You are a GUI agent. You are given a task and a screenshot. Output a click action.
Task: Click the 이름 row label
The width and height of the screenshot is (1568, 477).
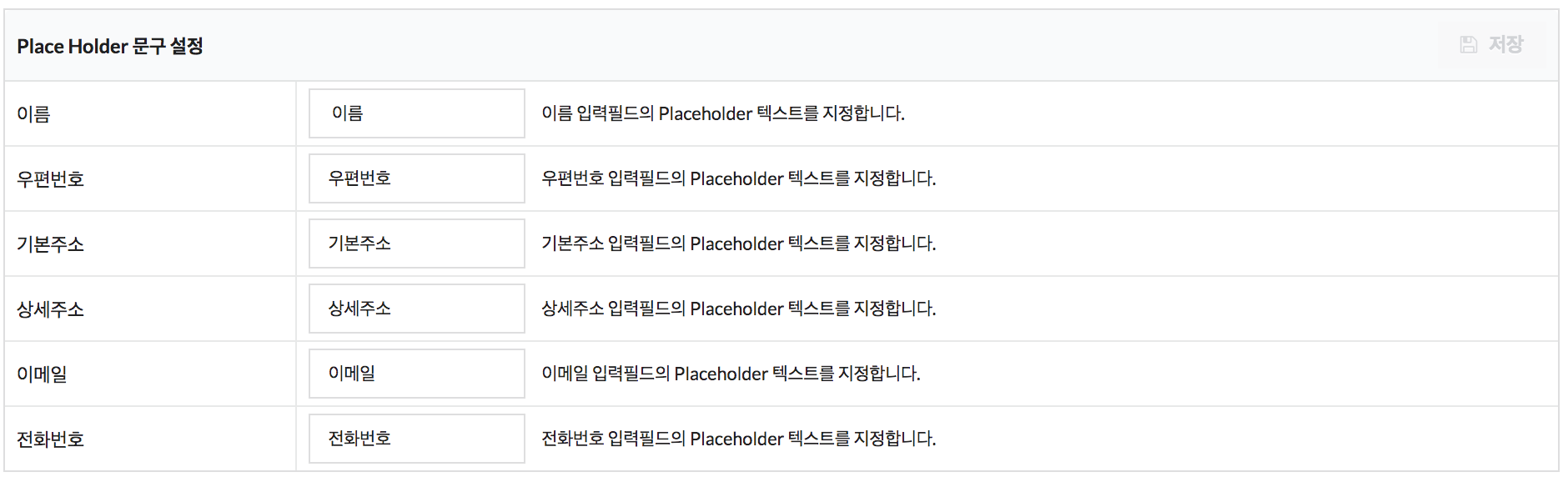(x=33, y=114)
